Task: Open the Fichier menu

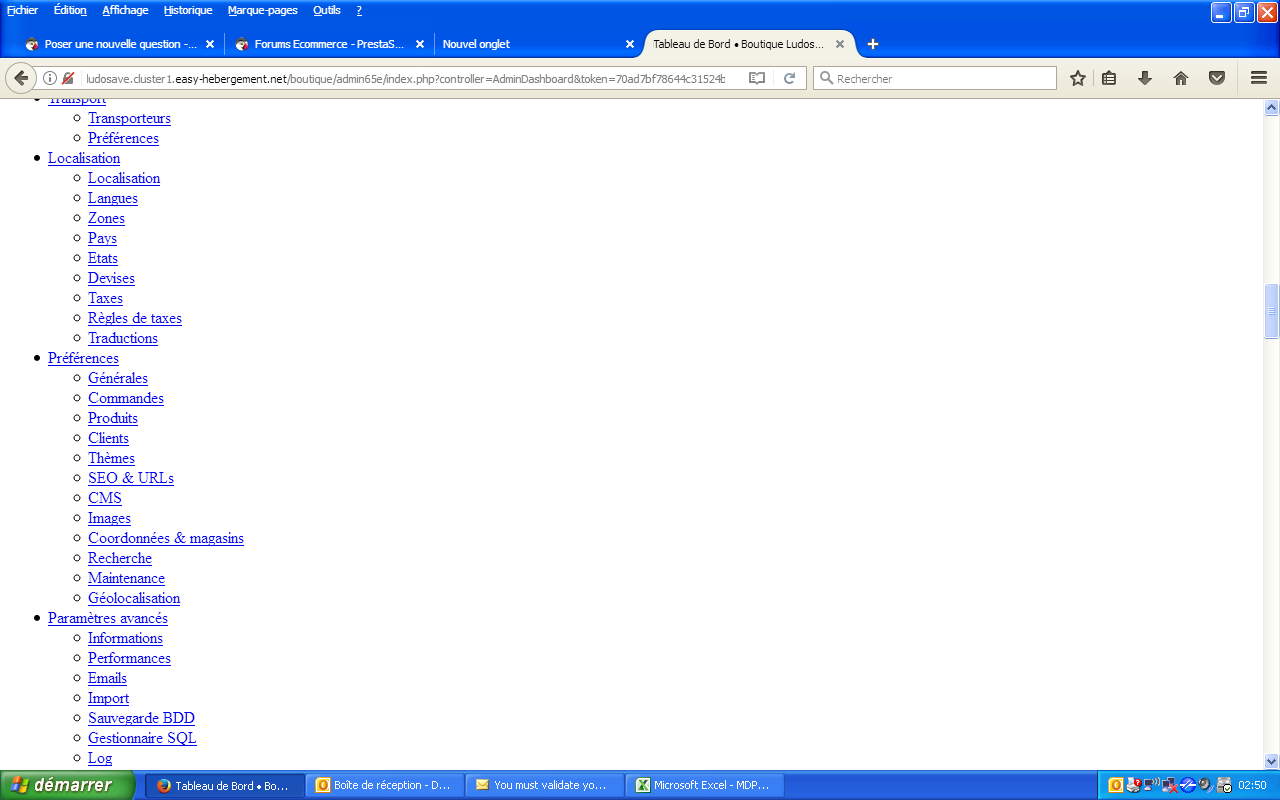Action: tap(22, 10)
